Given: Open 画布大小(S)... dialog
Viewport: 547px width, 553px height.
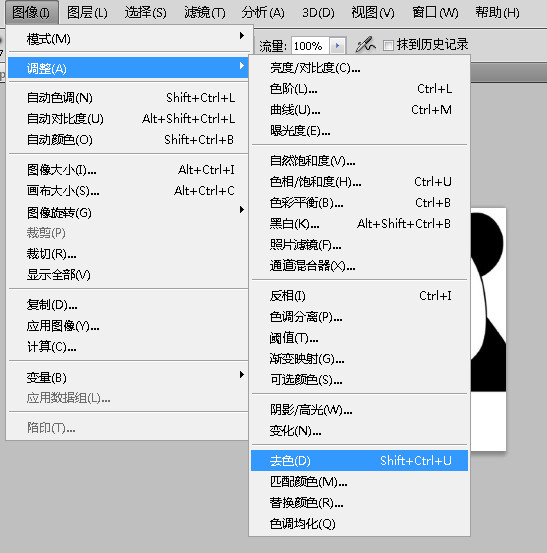Looking at the screenshot, I should point(128,191).
